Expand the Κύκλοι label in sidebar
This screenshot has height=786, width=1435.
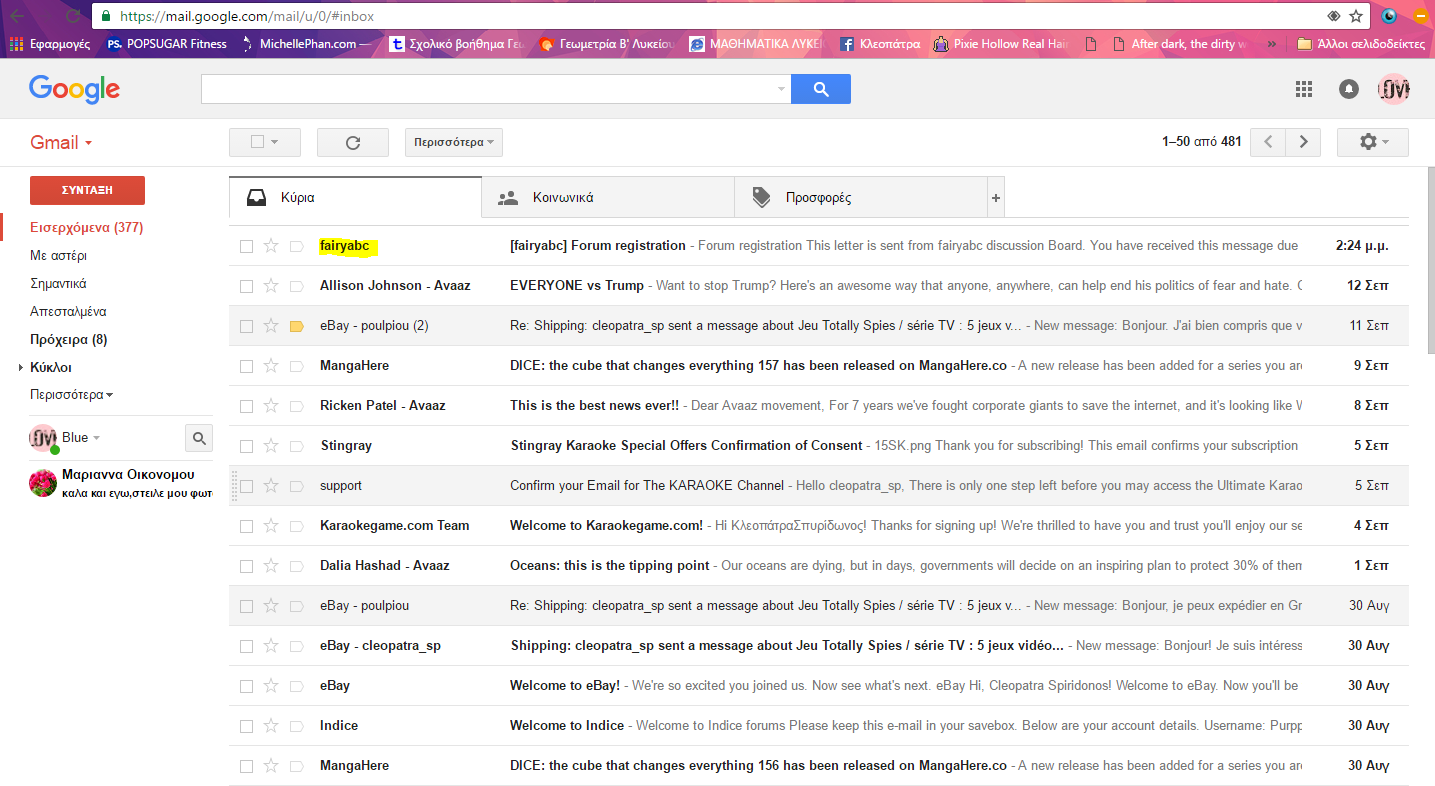(x=21, y=368)
